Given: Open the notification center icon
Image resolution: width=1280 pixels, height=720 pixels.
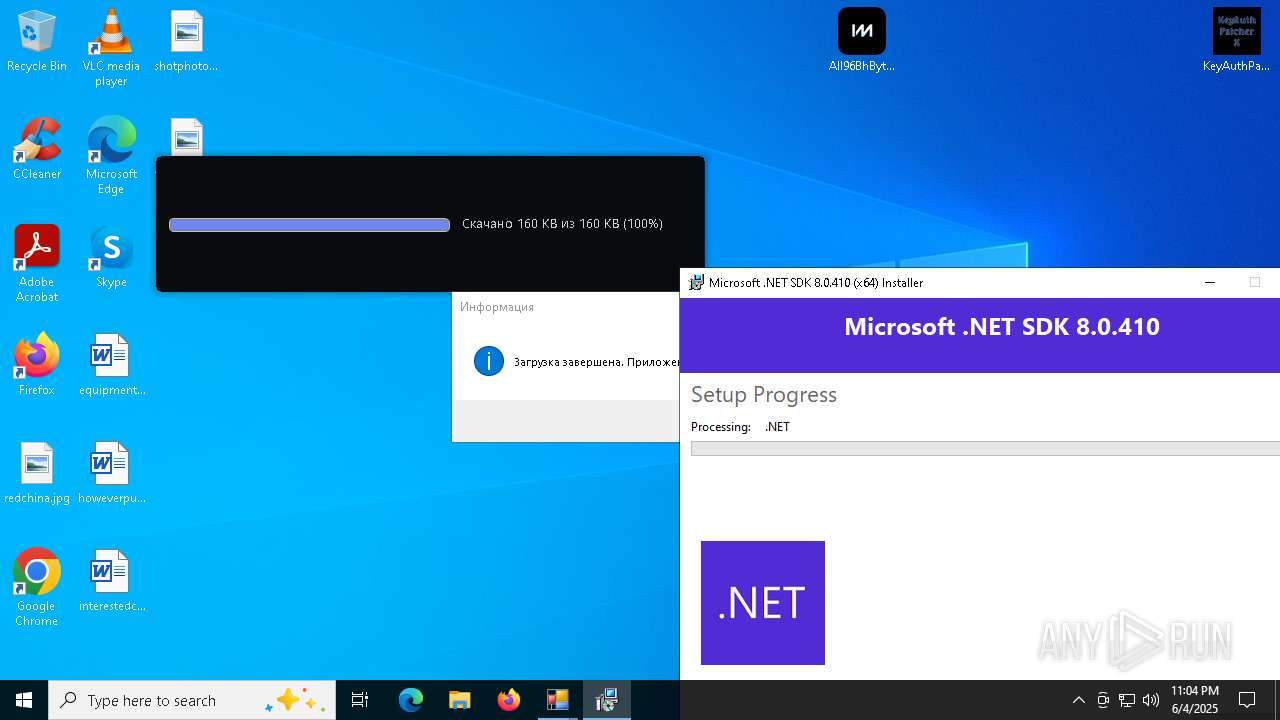Looking at the screenshot, I should click(1247, 700).
